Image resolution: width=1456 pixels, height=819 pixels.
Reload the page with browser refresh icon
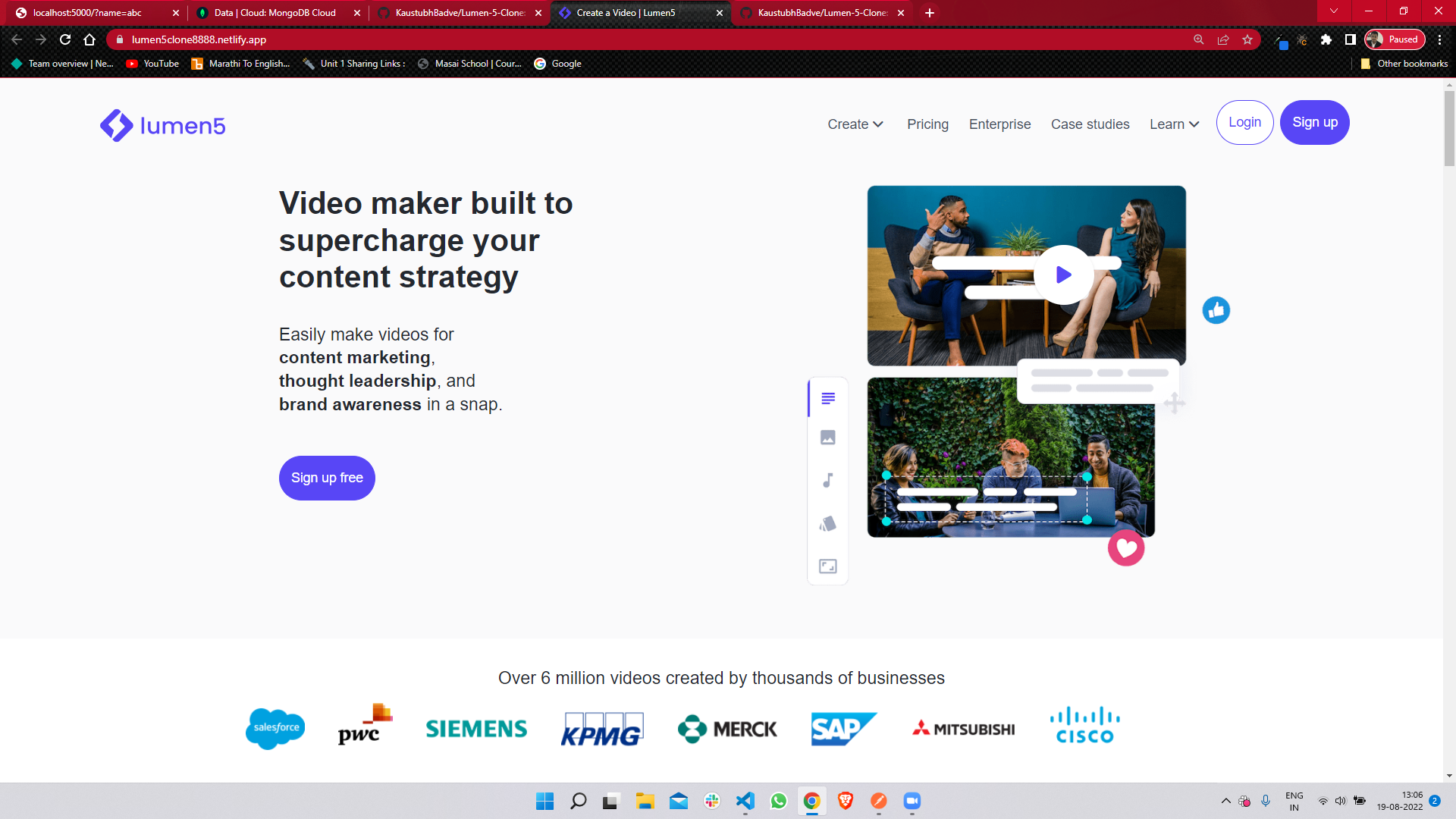pyautogui.click(x=65, y=39)
